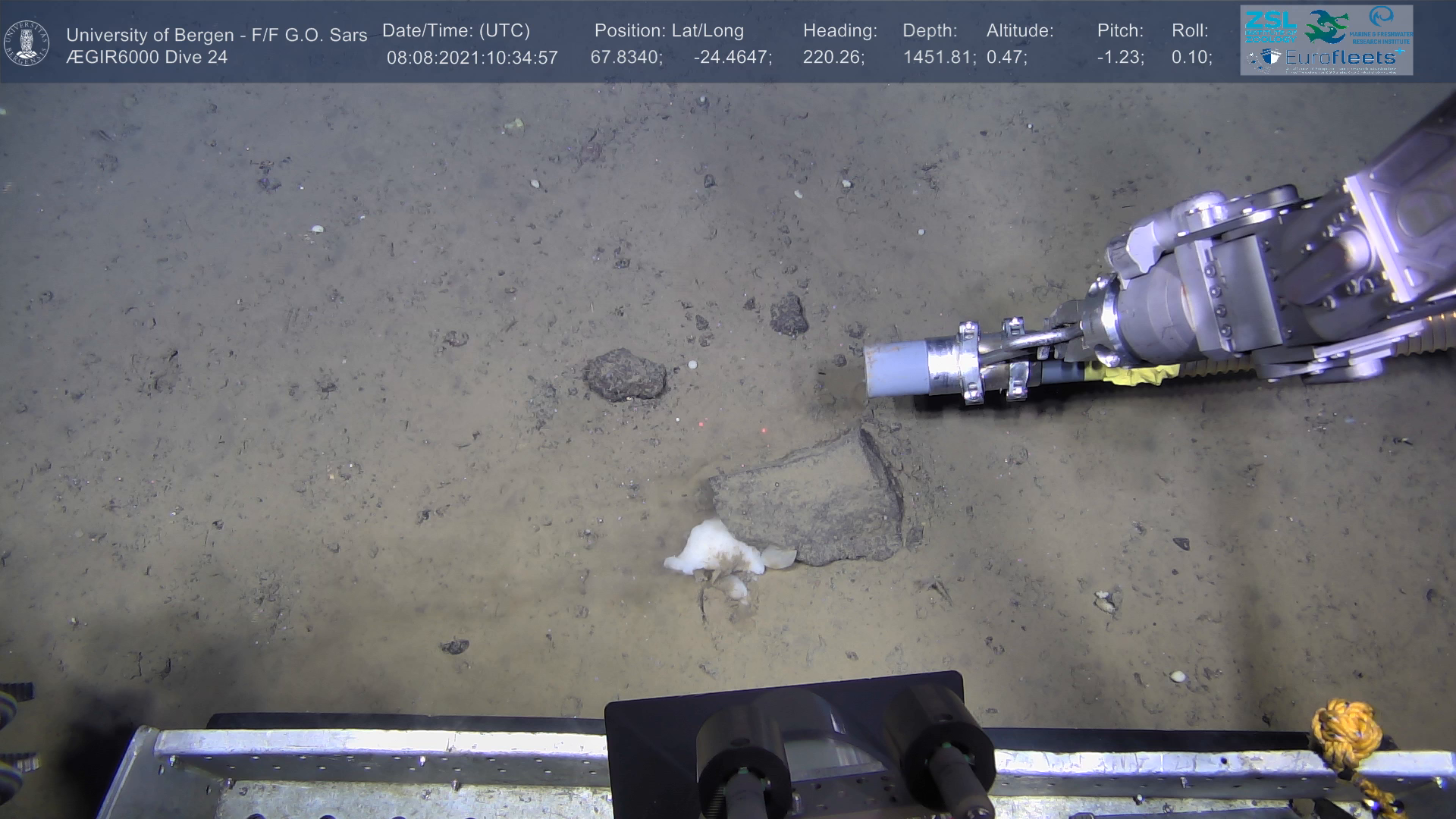
Task: Click the green-blue twin fish logo
Action: click(1327, 27)
